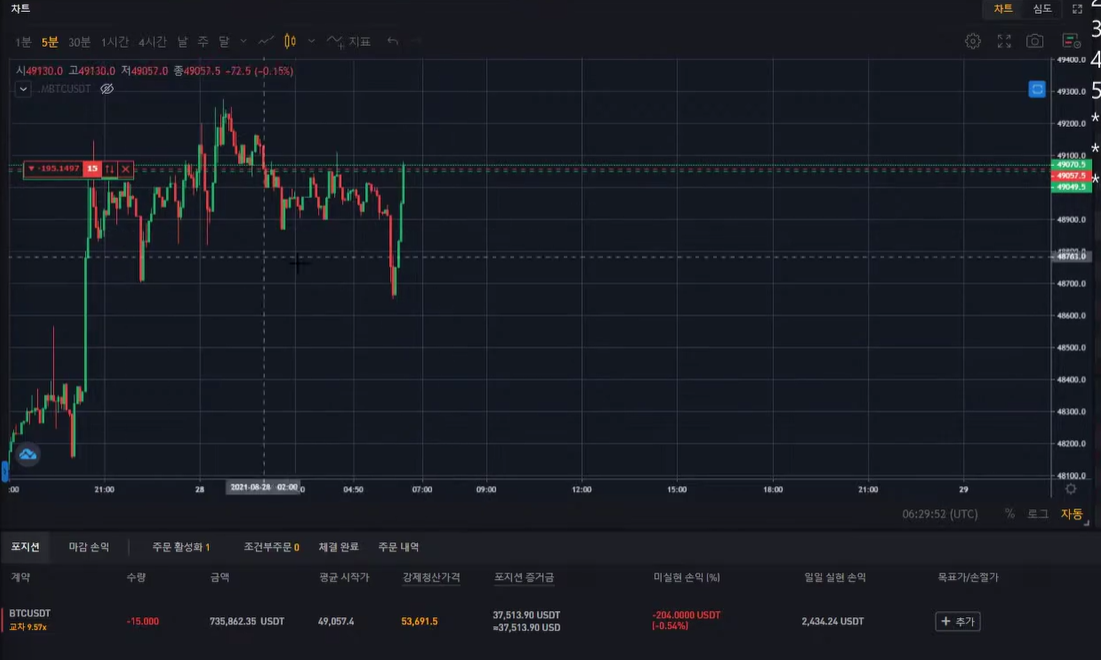Select the 4시간 timeframe
1101x660 pixels.
point(152,42)
